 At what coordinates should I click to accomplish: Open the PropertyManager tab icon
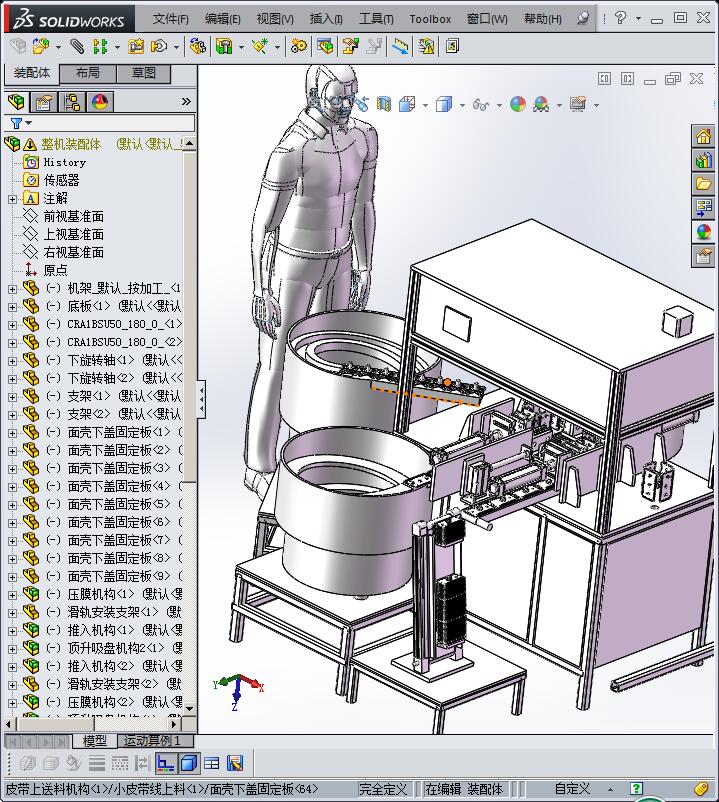point(43,102)
